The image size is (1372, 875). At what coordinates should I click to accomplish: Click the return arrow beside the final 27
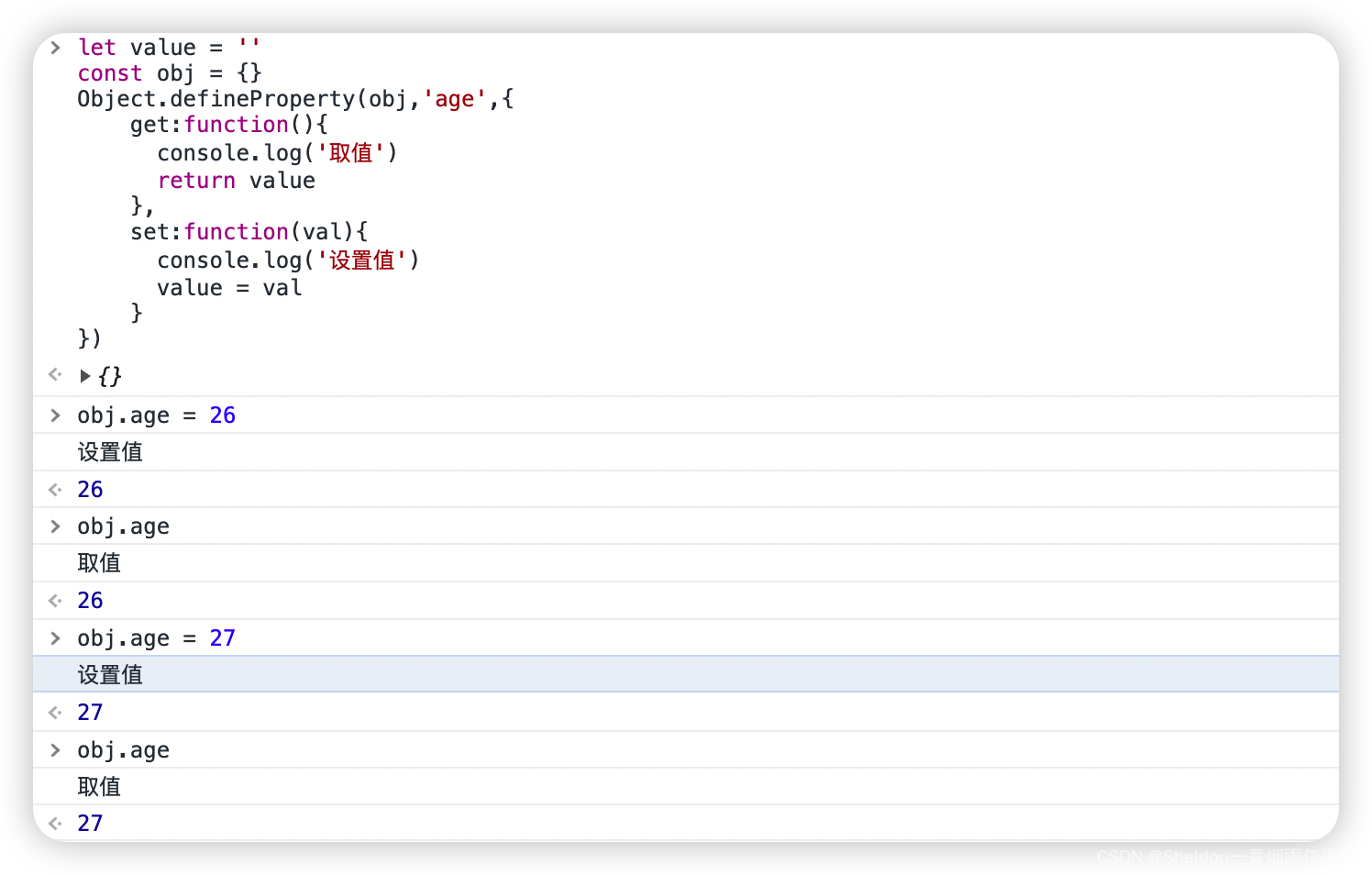coord(55,824)
